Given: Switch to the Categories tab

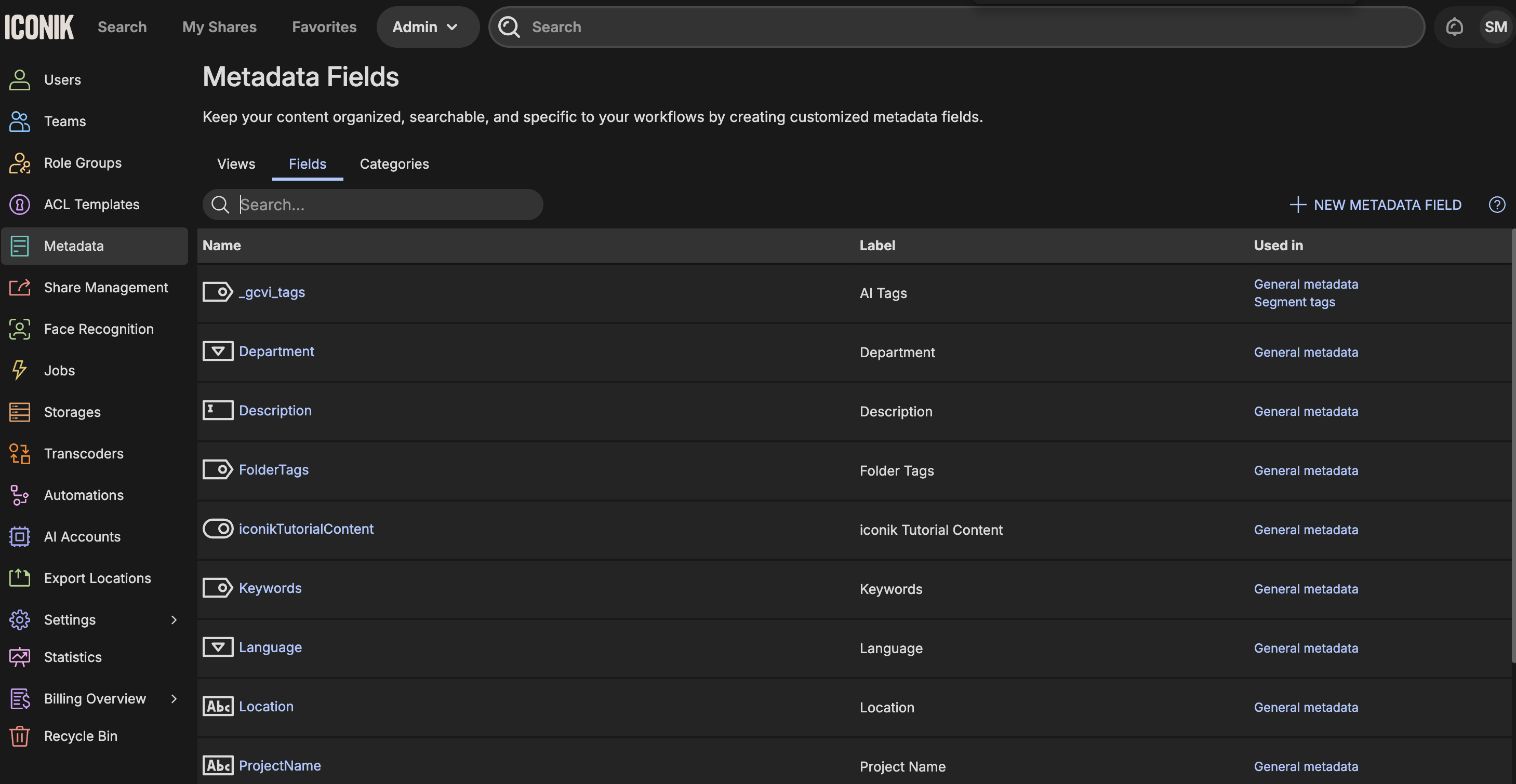Looking at the screenshot, I should click(394, 164).
